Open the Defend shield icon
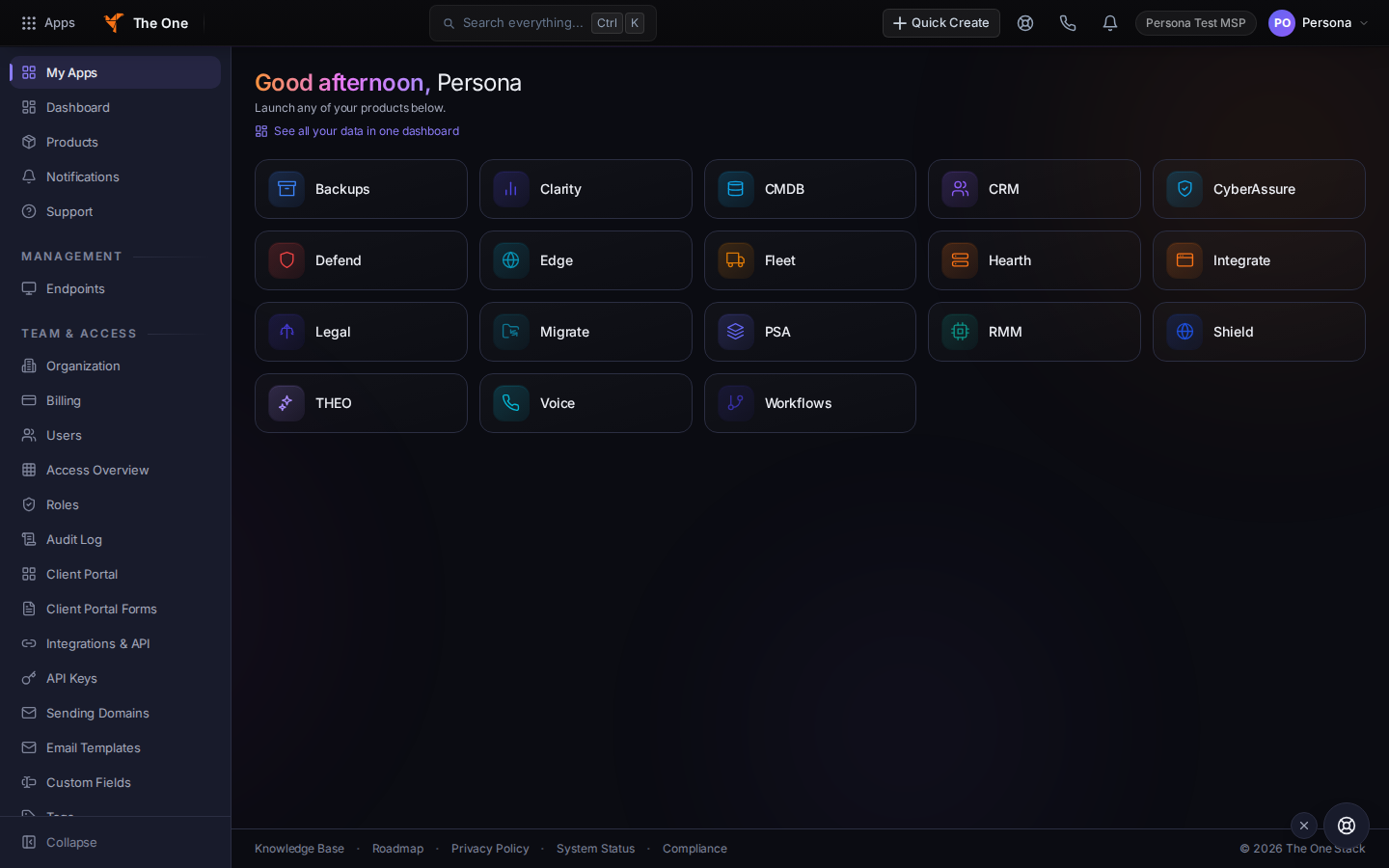The height and width of the screenshot is (868, 1389). click(x=286, y=260)
